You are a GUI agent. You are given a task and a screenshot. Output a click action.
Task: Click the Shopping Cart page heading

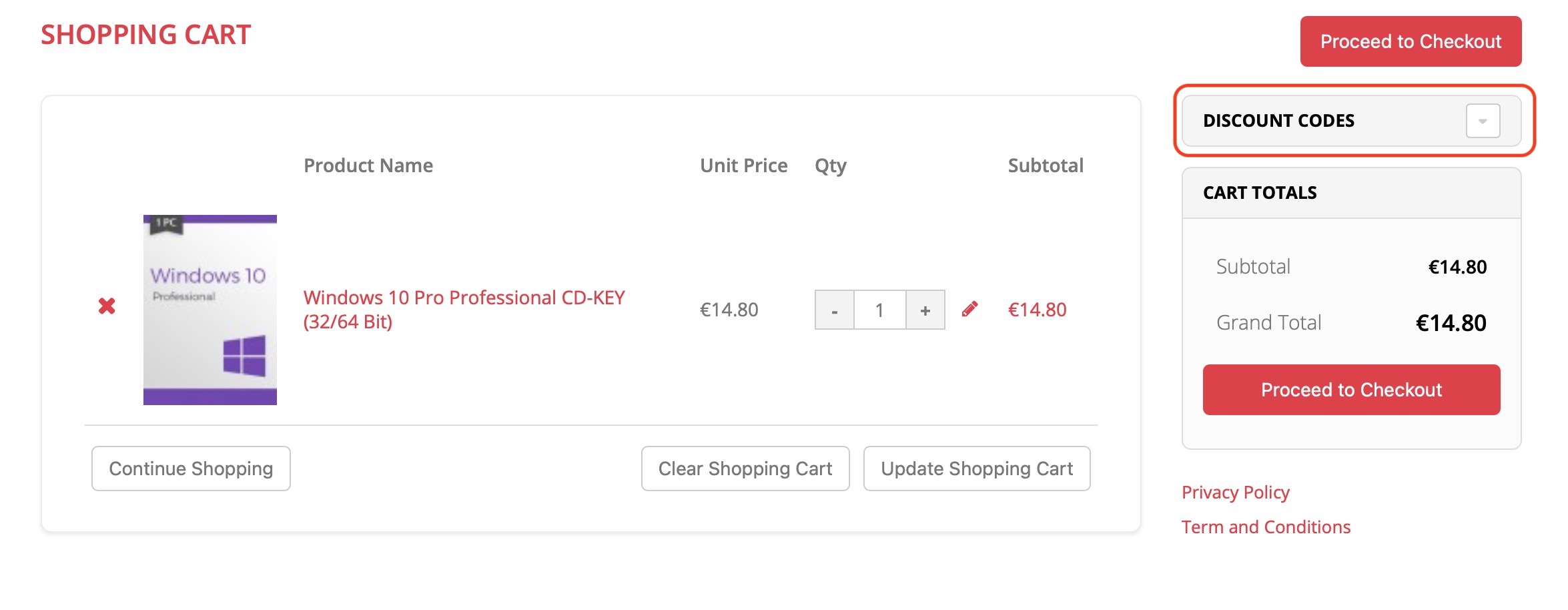pyautogui.click(x=146, y=35)
